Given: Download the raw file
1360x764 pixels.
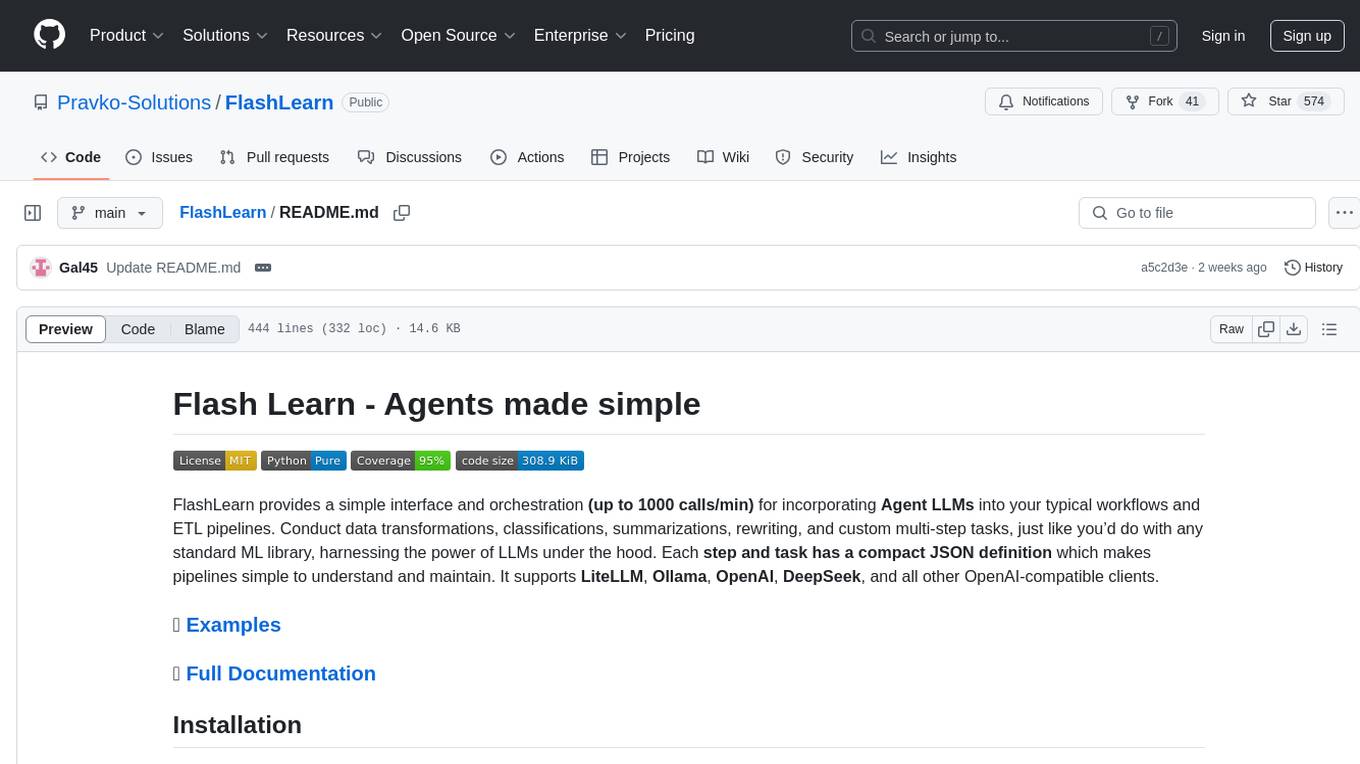Looking at the screenshot, I should pos(1293,329).
